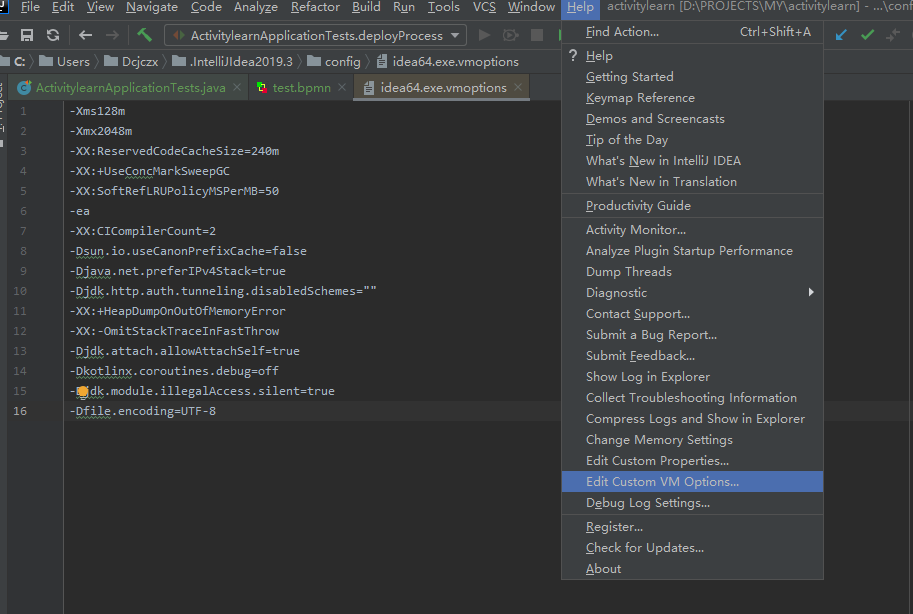
Task: Open the Analyze menu
Action: [256, 7]
